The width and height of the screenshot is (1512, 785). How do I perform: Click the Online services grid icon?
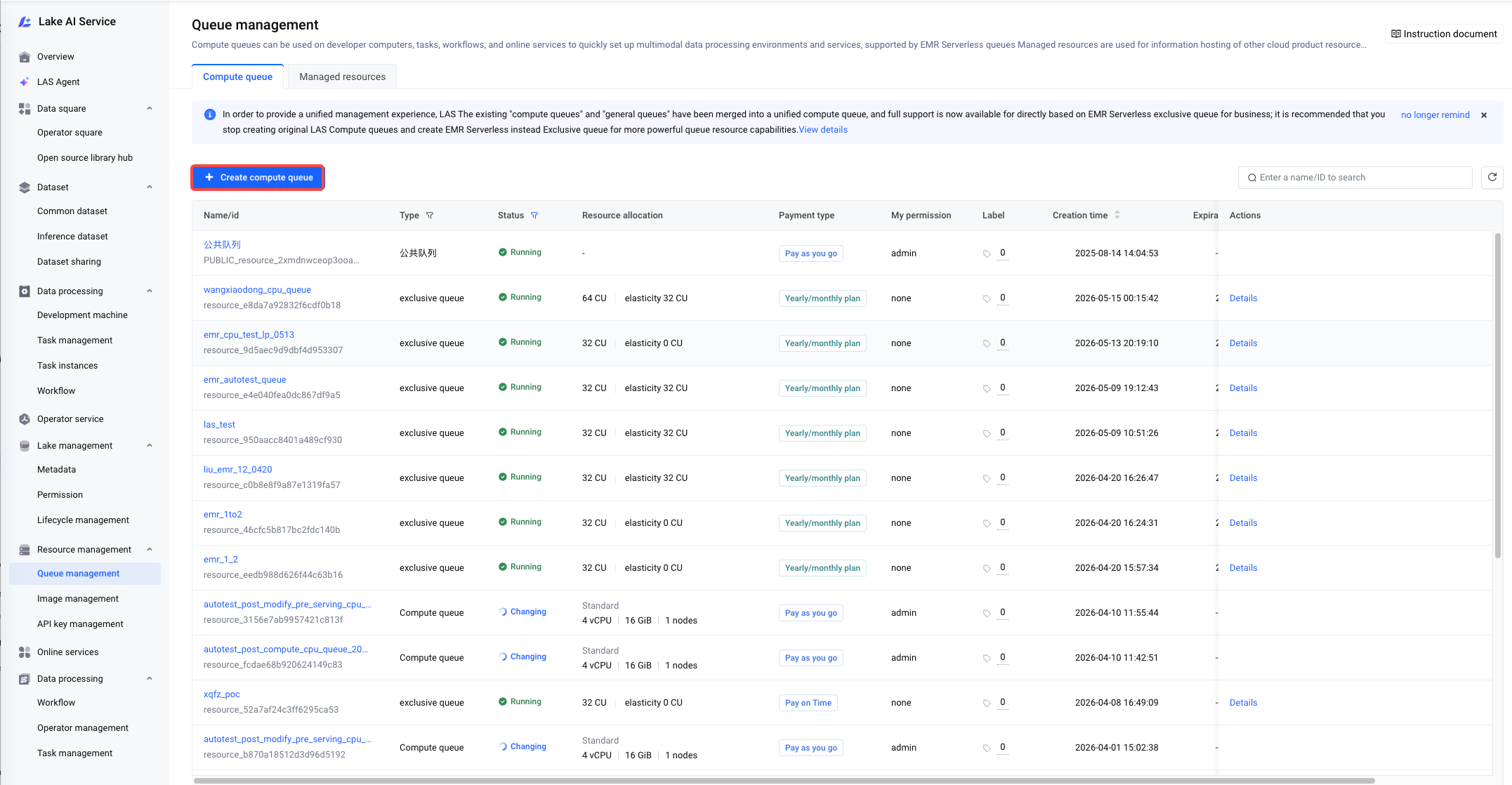point(25,652)
